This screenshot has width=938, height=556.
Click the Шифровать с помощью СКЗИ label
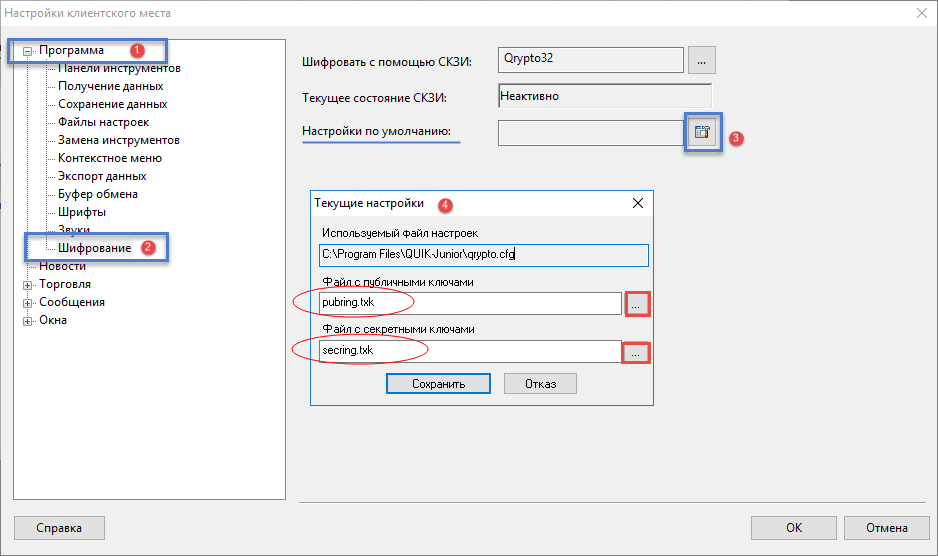(x=387, y=62)
